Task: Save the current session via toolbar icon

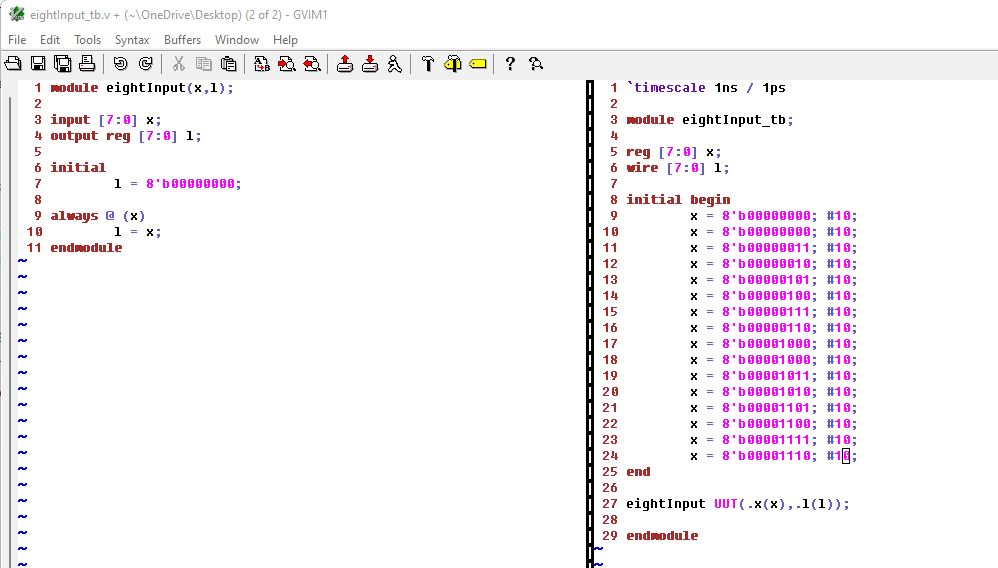Action: tap(370, 64)
